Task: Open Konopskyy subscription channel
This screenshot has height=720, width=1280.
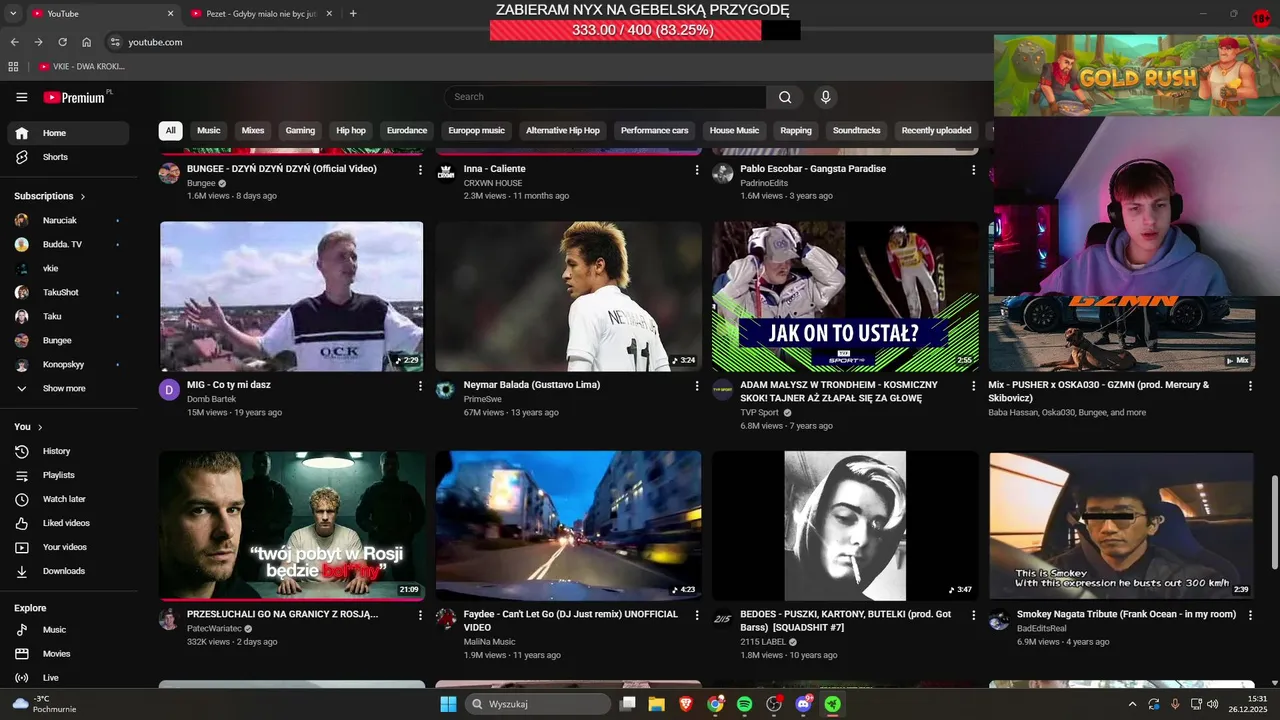Action: [68, 364]
